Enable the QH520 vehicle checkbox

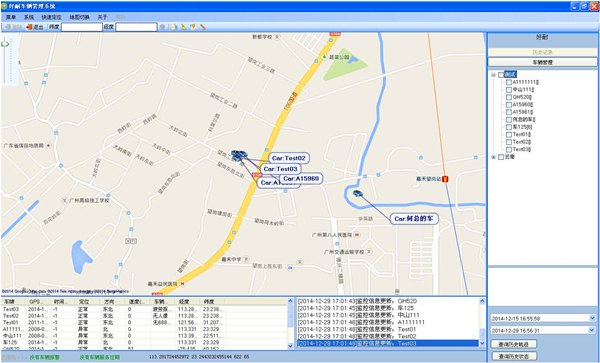coord(509,97)
